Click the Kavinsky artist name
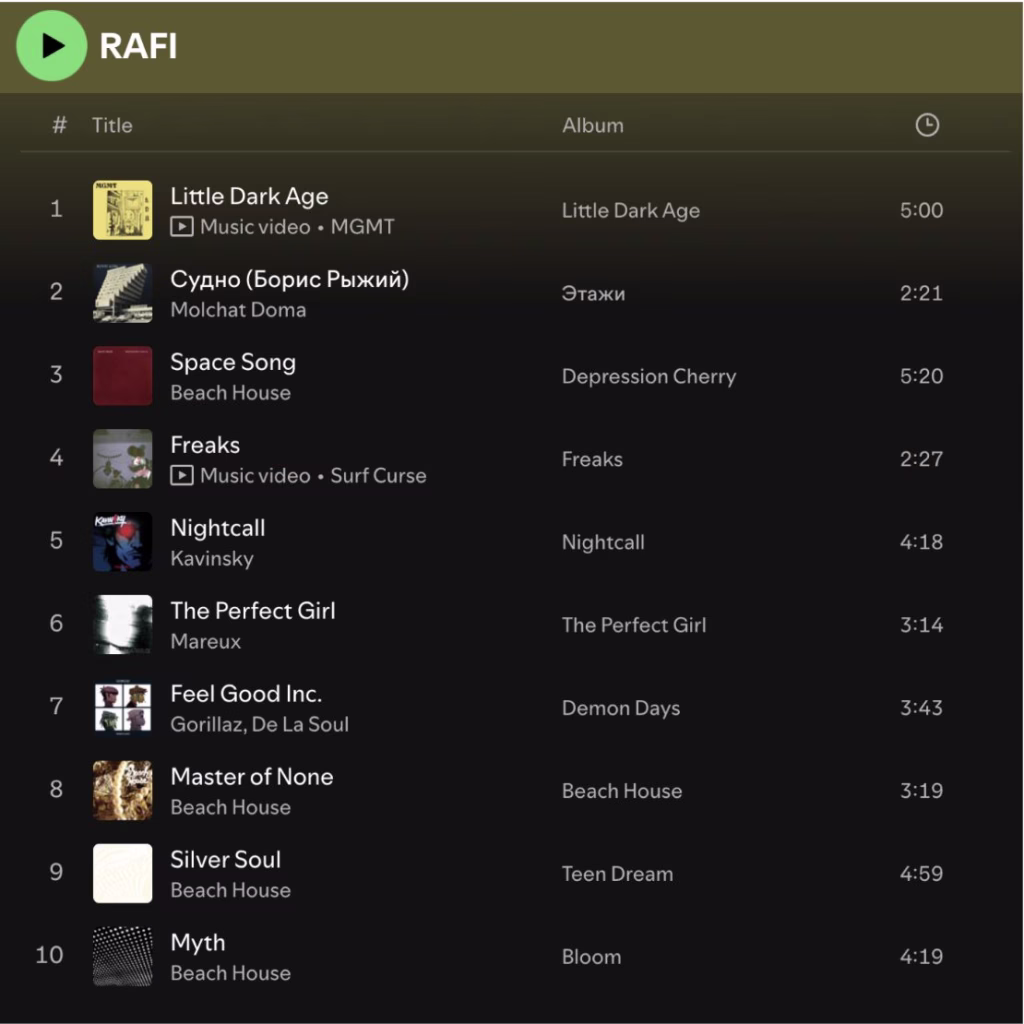Viewport: 1024px width, 1024px height. coord(211,559)
